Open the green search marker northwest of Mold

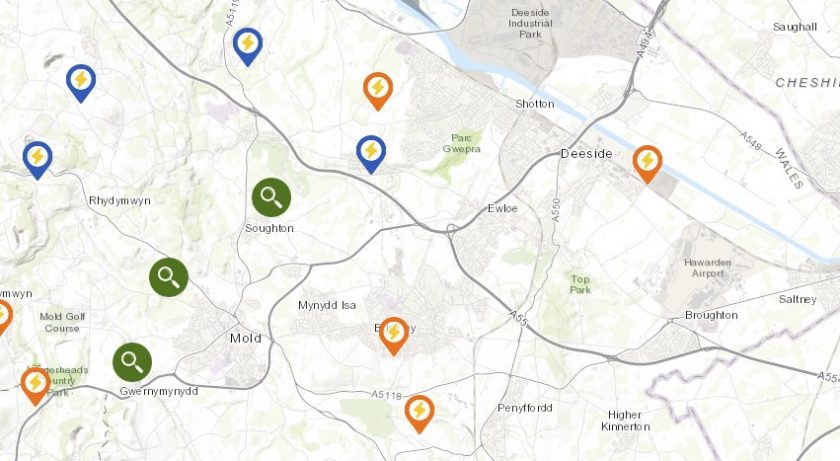pos(169,277)
